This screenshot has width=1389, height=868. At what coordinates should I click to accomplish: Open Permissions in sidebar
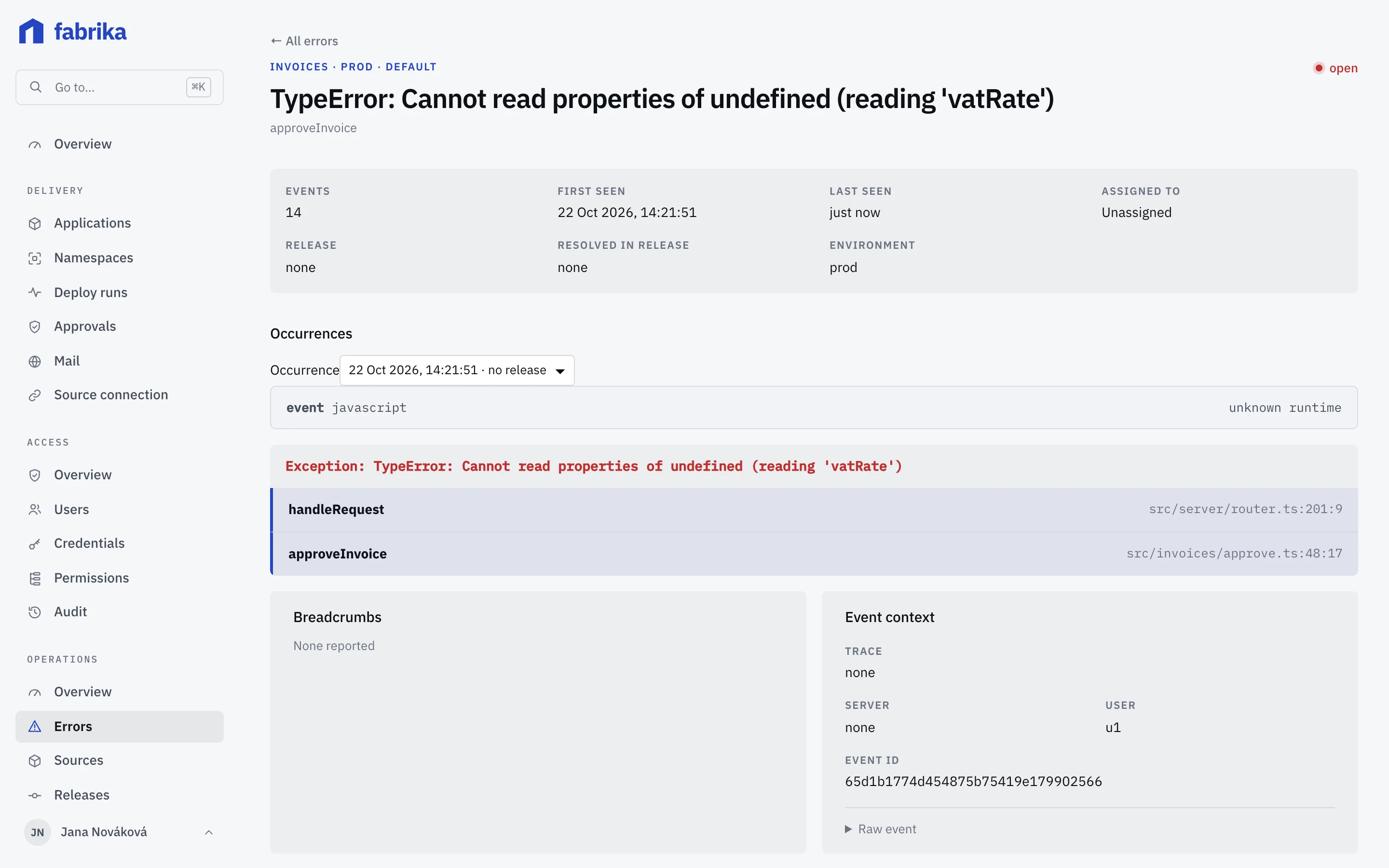(120, 578)
